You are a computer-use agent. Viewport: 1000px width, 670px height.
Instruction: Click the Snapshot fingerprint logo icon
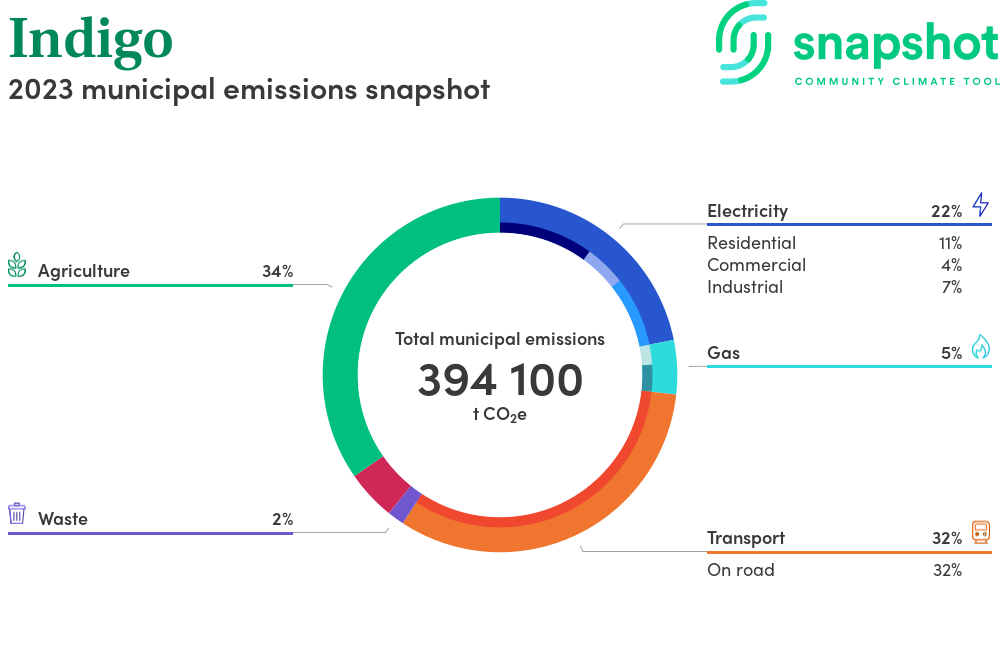tap(745, 43)
